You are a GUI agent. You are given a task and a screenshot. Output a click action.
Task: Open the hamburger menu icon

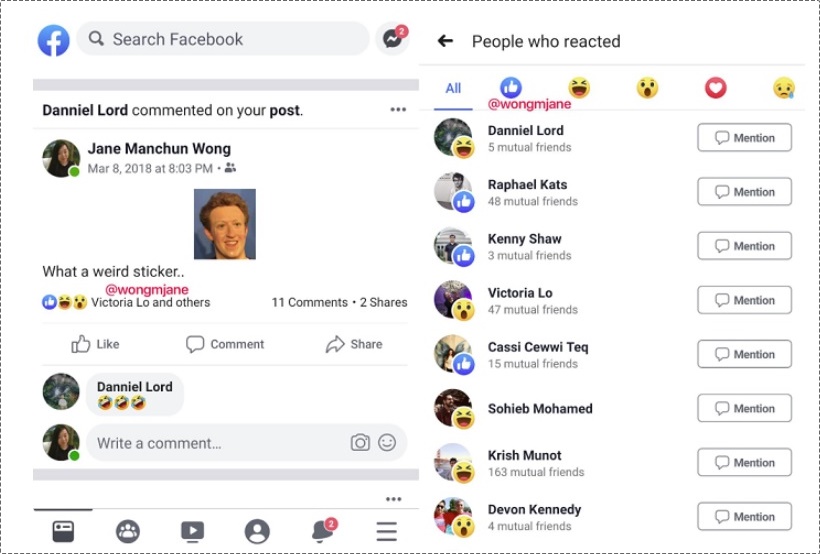click(x=386, y=531)
